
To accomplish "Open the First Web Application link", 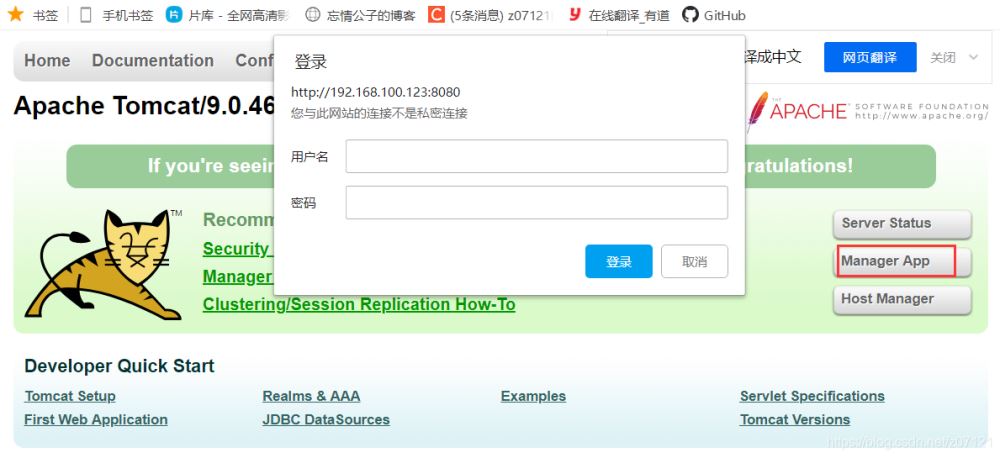I will click(x=96, y=420).
